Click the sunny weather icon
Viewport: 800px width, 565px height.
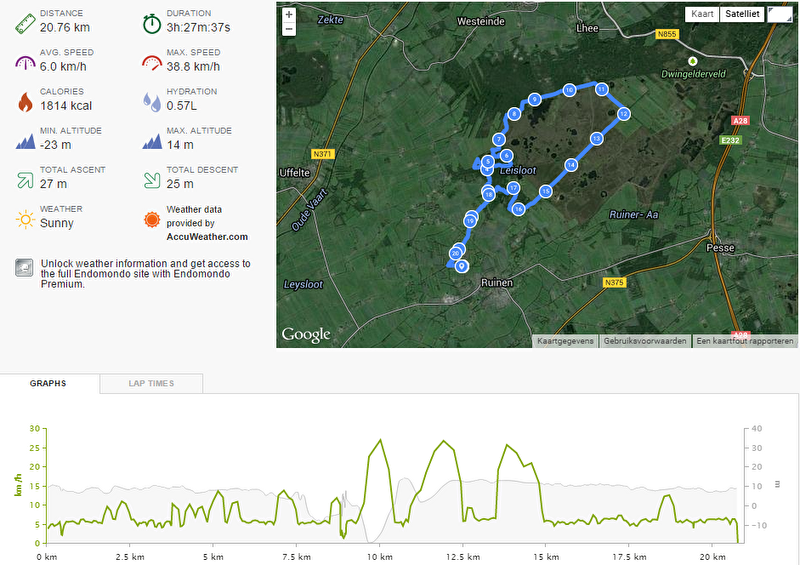tap(25, 219)
